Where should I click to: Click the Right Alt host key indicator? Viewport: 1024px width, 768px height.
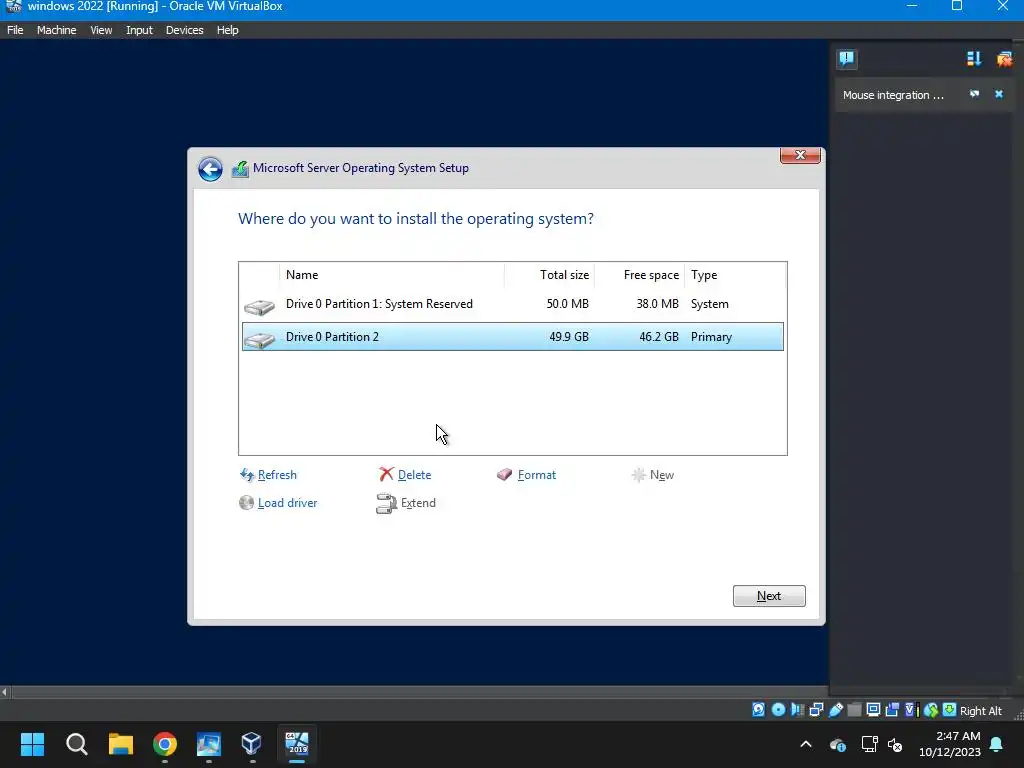980,711
